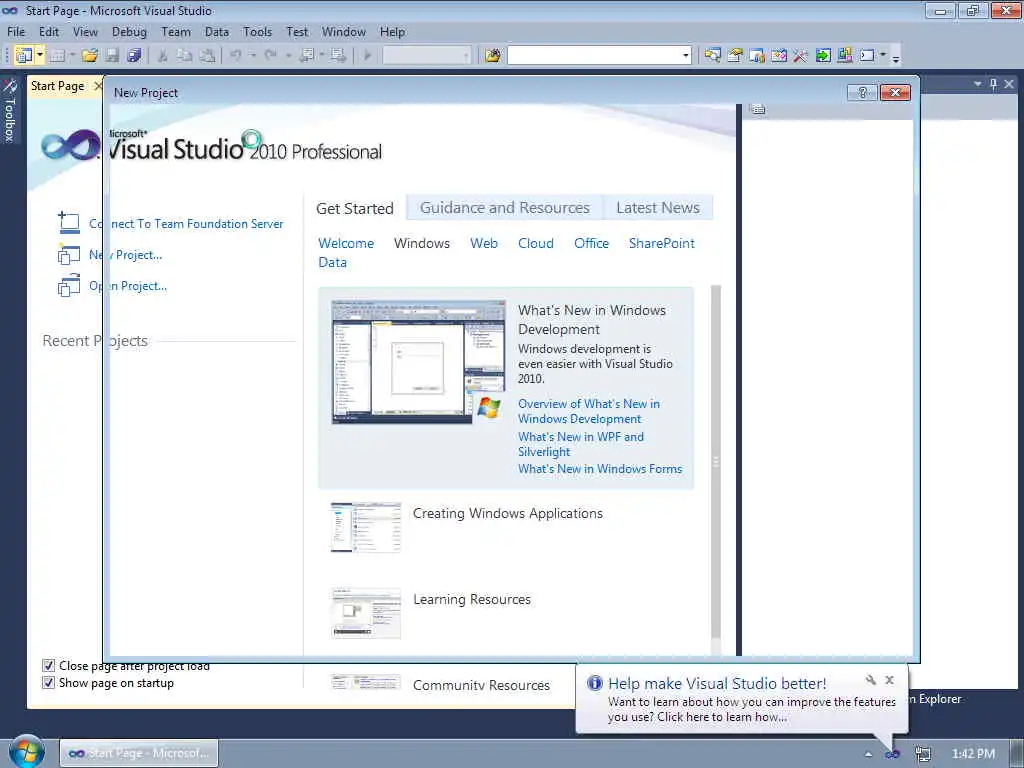Viewport: 1024px width, 768px height.
Task: Click the Start Page scrollbar
Action: [716, 464]
